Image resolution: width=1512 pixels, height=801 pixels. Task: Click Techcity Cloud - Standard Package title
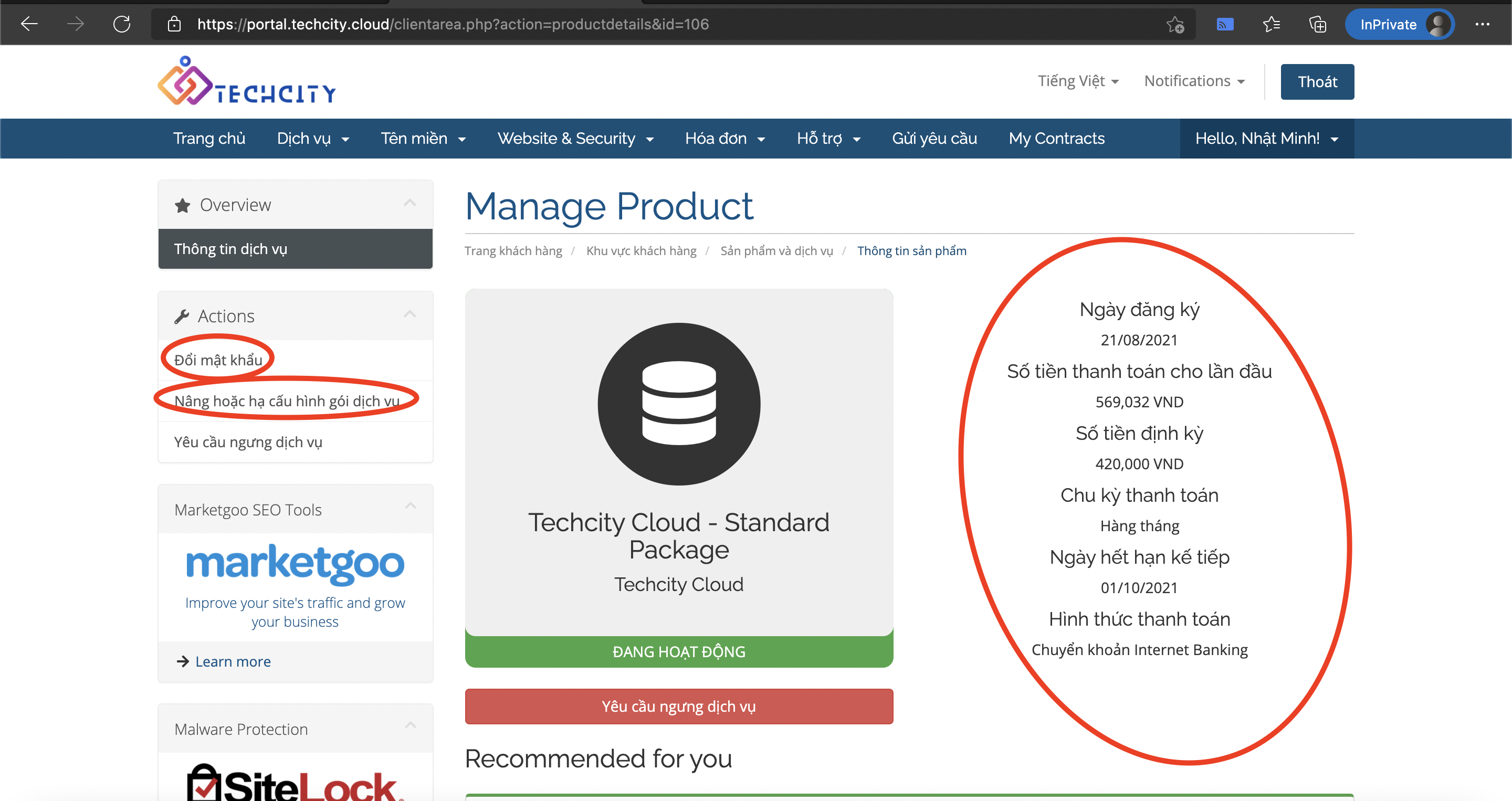pyautogui.click(x=679, y=536)
